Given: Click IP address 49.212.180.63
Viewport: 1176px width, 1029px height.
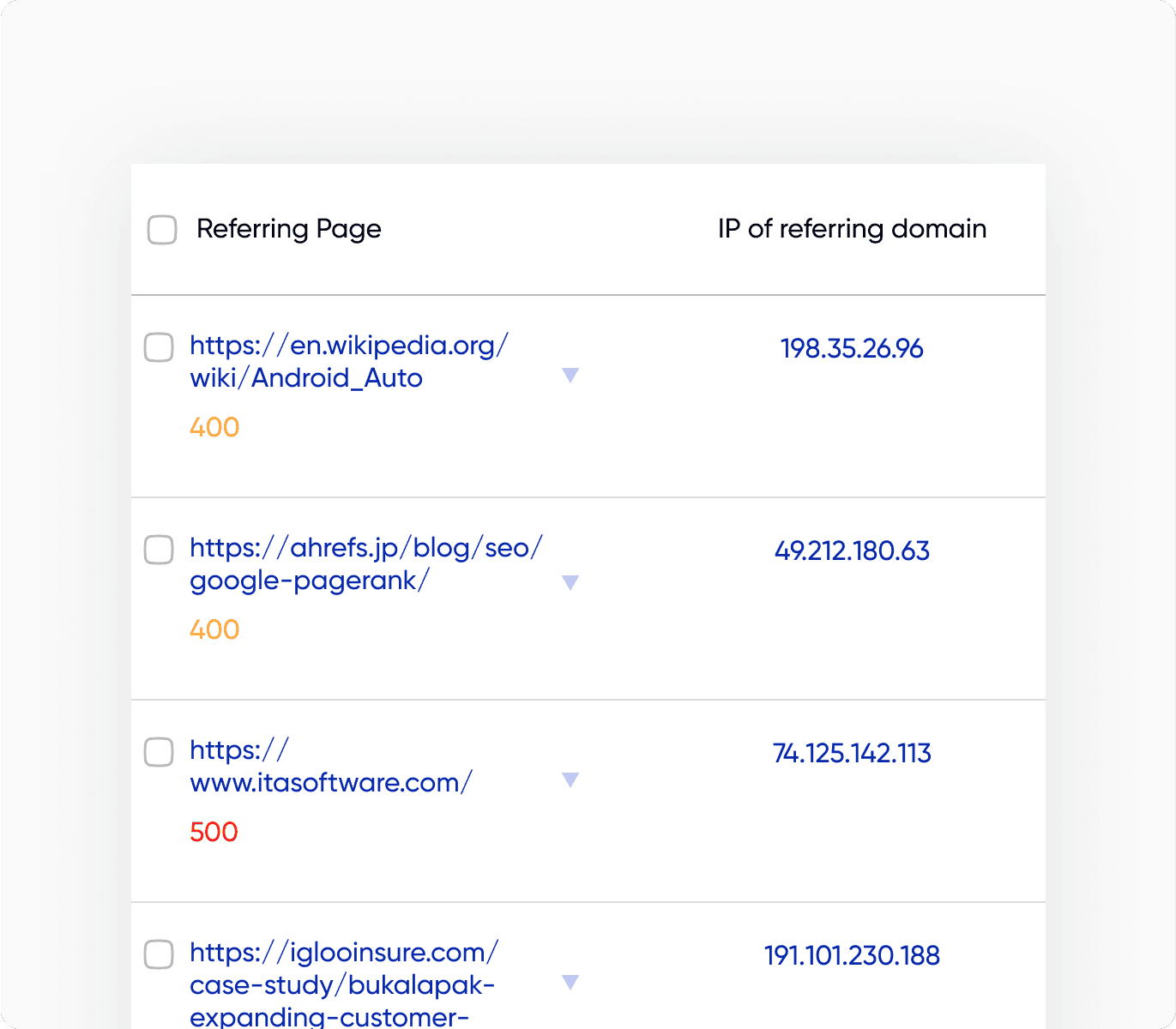Looking at the screenshot, I should coord(852,551).
